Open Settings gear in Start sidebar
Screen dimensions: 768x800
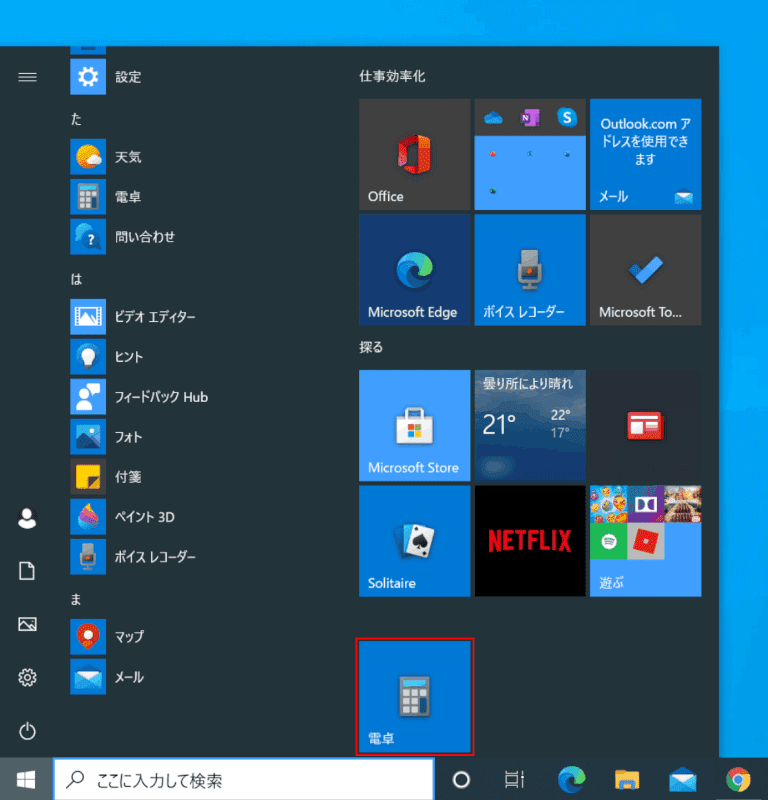(27, 678)
